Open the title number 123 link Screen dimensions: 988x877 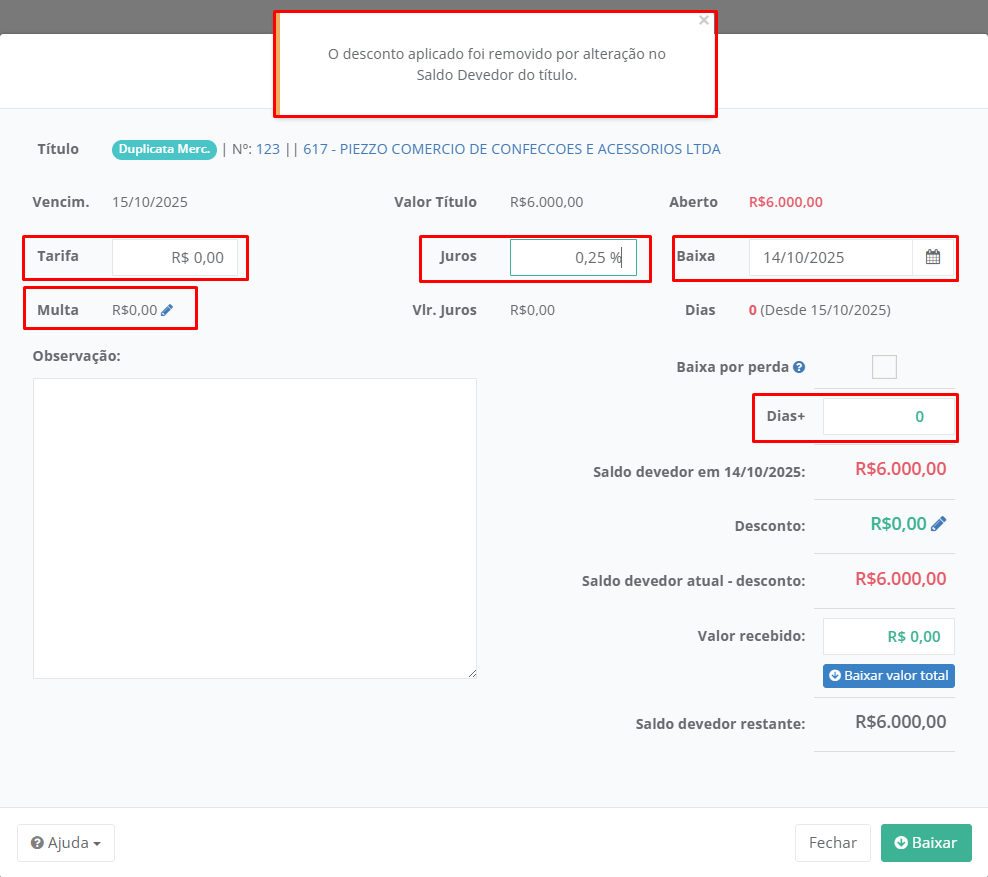pyautogui.click(x=268, y=149)
